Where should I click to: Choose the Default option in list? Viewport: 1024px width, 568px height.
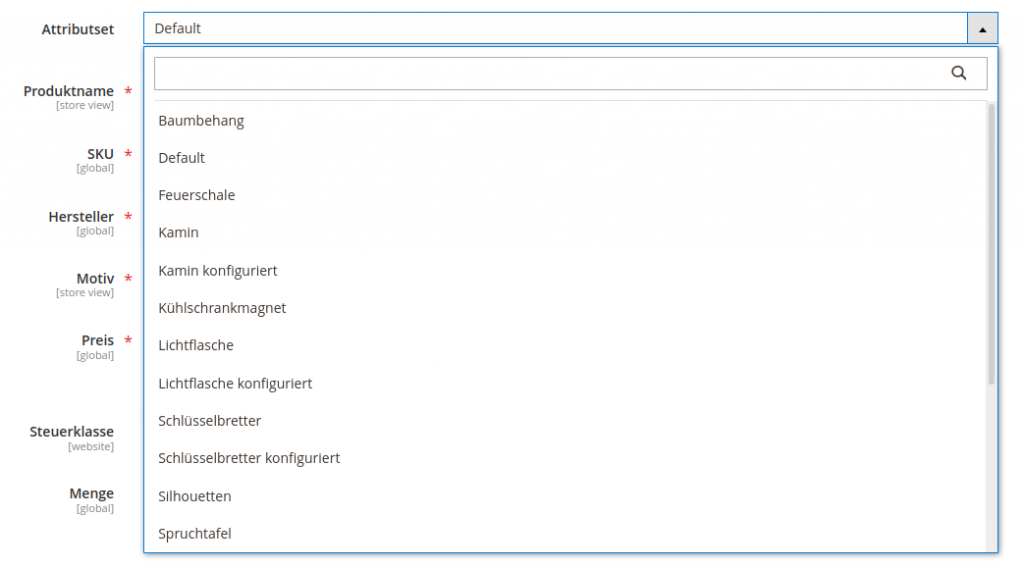point(182,158)
